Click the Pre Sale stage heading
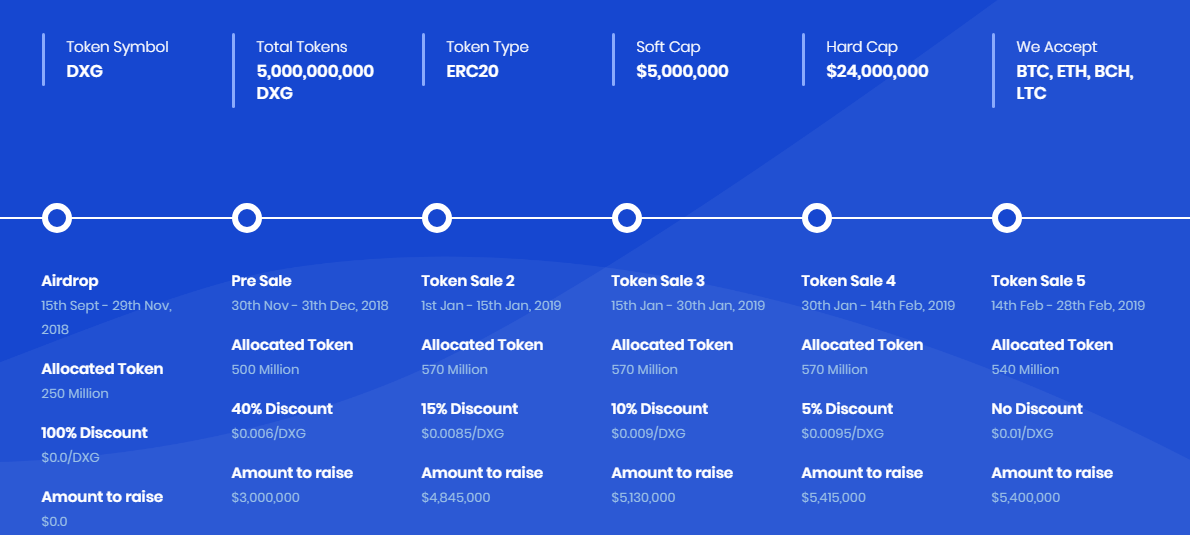Viewport: 1190px width, 535px height. tap(261, 281)
